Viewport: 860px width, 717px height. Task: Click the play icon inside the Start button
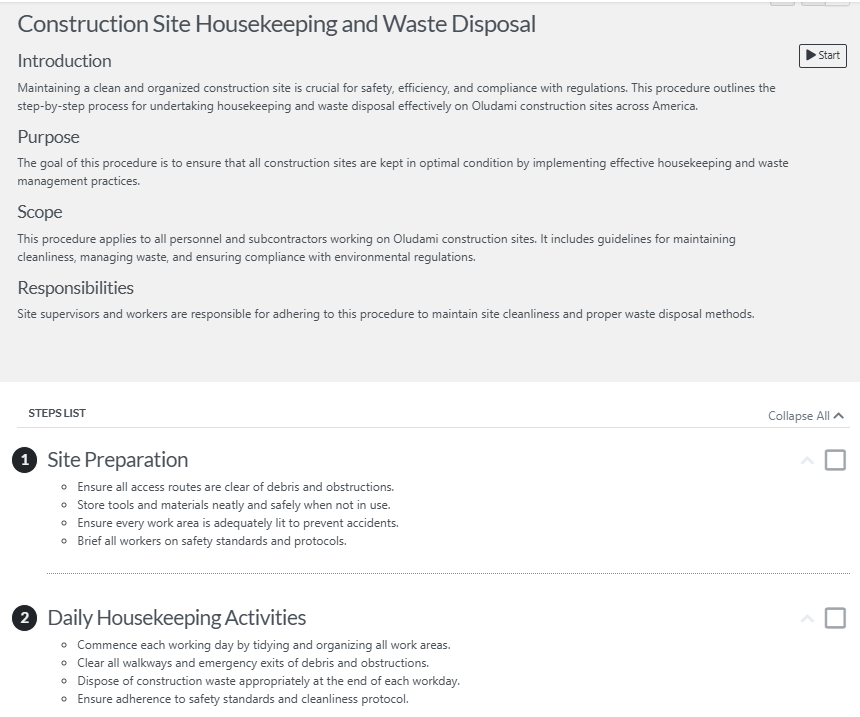point(809,56)
